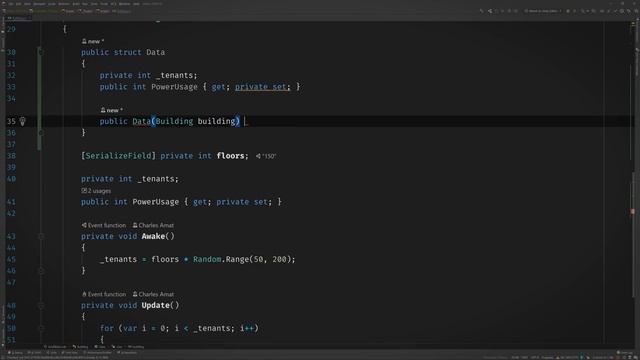Click "Event function" hint above Awake
The image size is (640, 360).
[104, 225]
